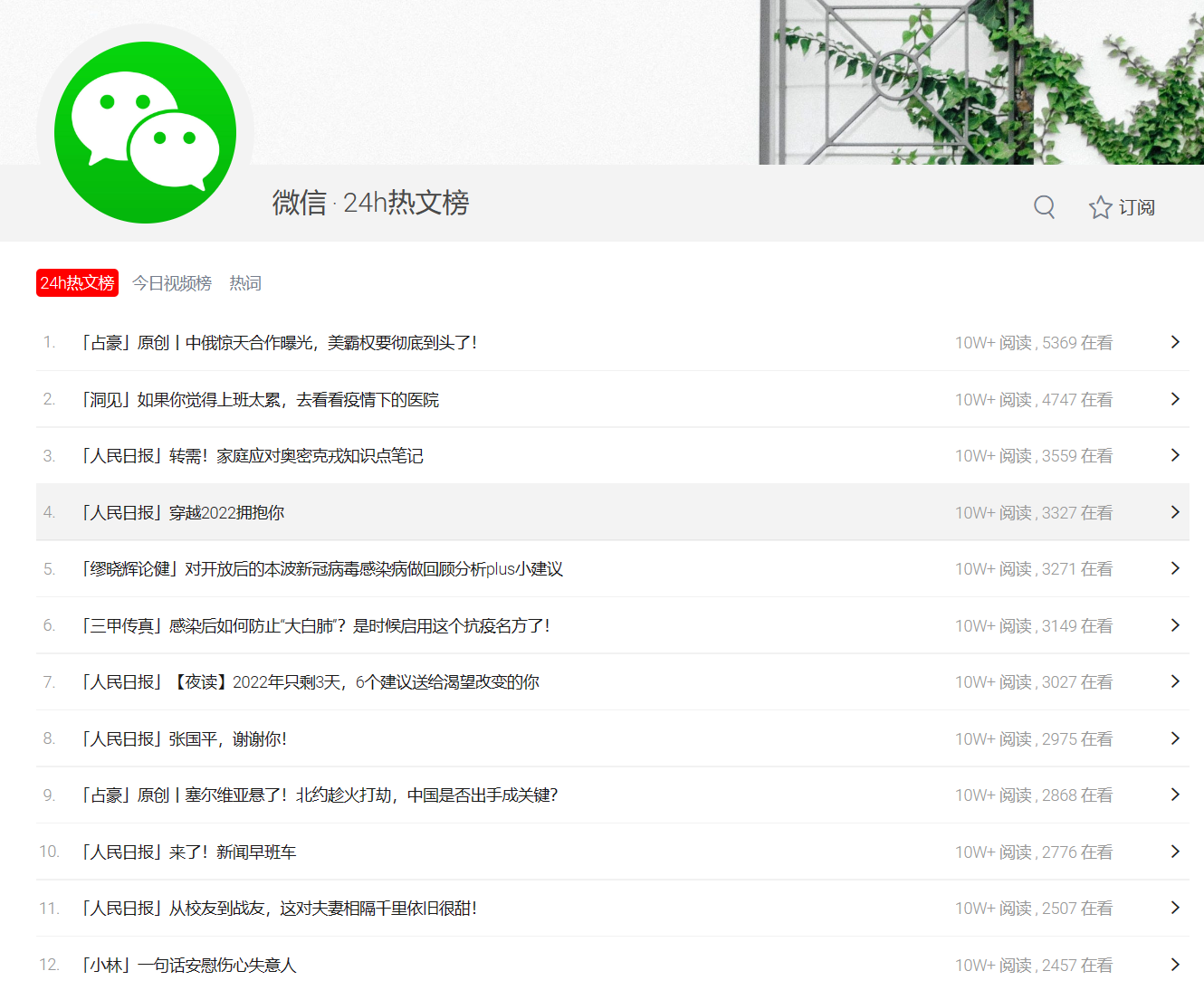Click stats text 10W+ 阅读, 2457 在看
The height and width of the screenshot is (990, 1204).
(1034, 966)
